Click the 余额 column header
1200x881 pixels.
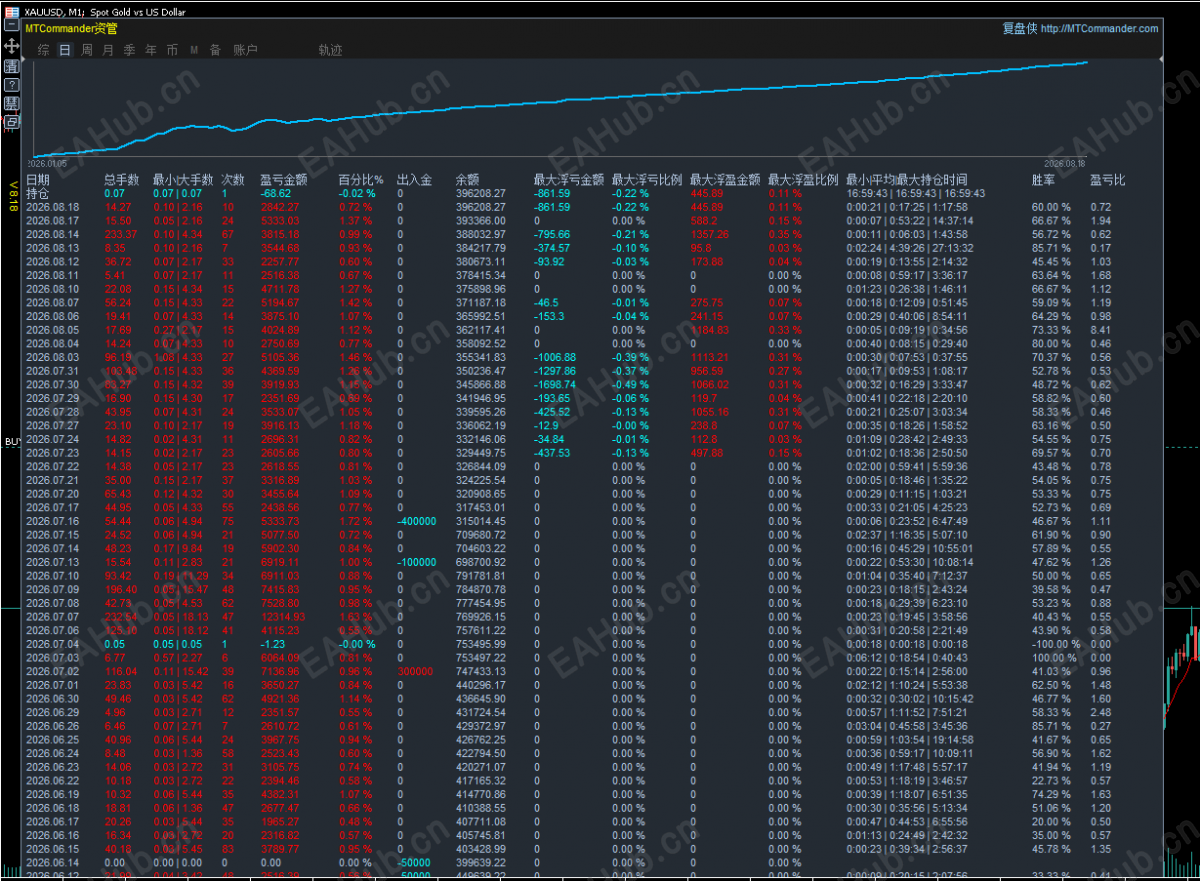coord(467,180)
